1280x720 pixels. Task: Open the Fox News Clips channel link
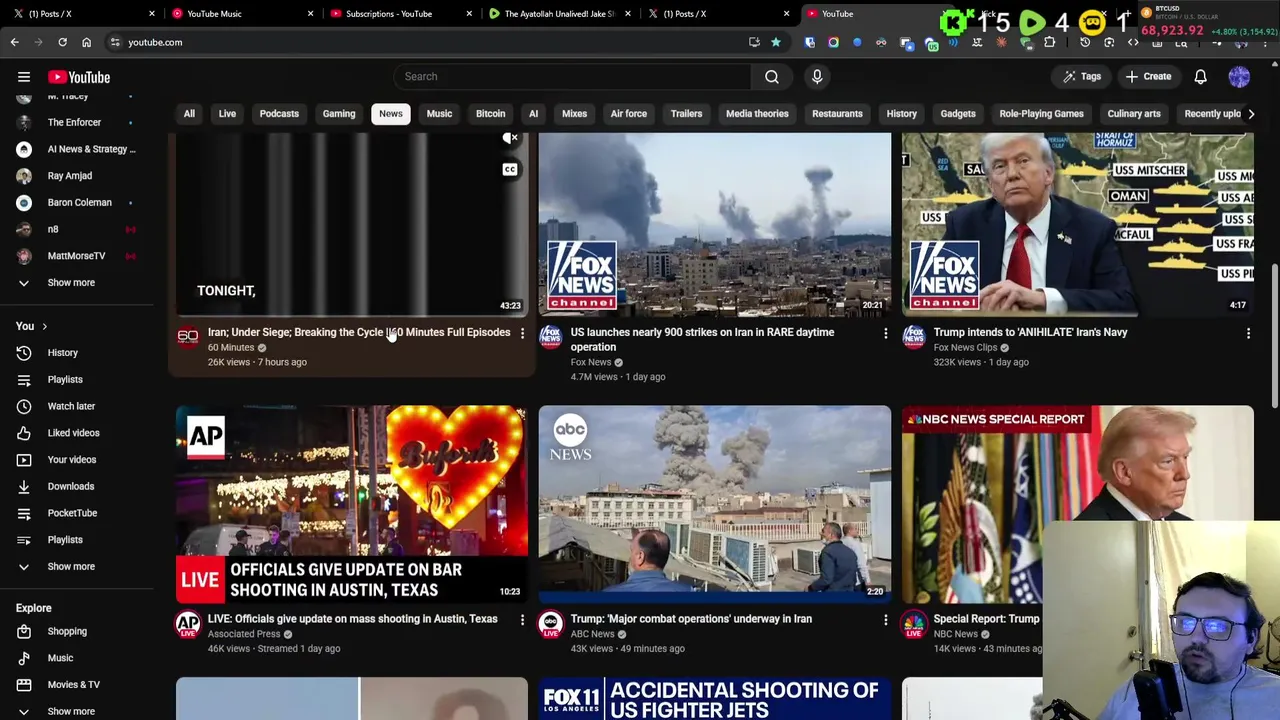(965, 347)
